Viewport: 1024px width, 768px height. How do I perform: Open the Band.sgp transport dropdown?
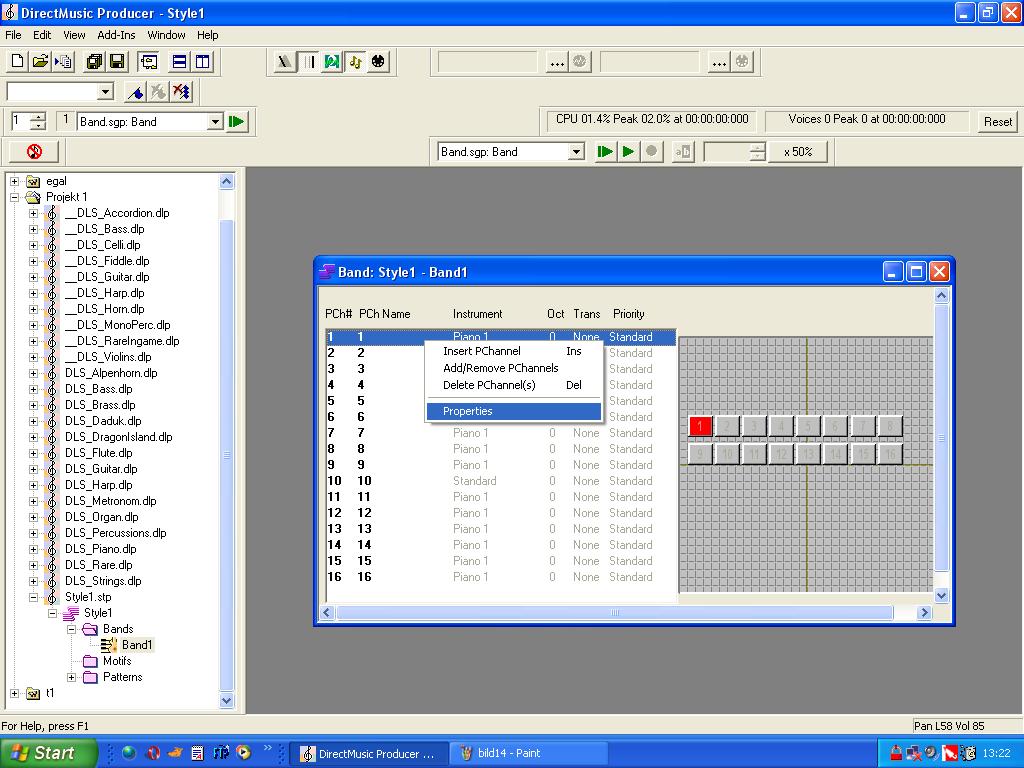[x=576, y=152]
